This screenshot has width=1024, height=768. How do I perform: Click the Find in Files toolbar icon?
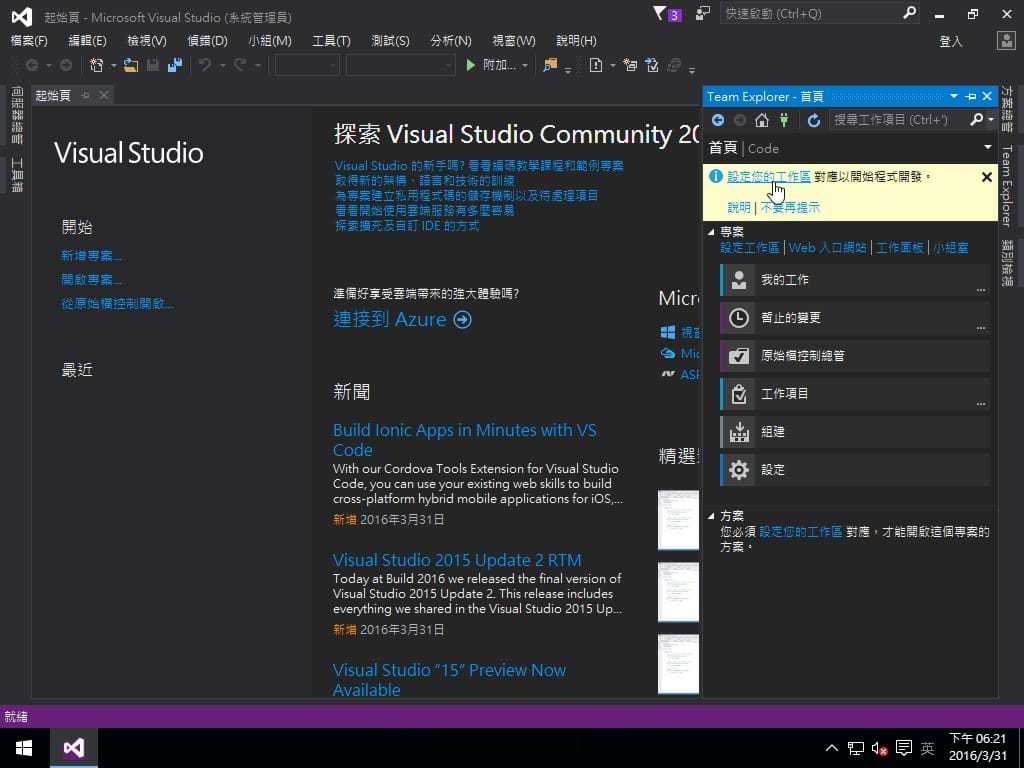coord(551,65)
